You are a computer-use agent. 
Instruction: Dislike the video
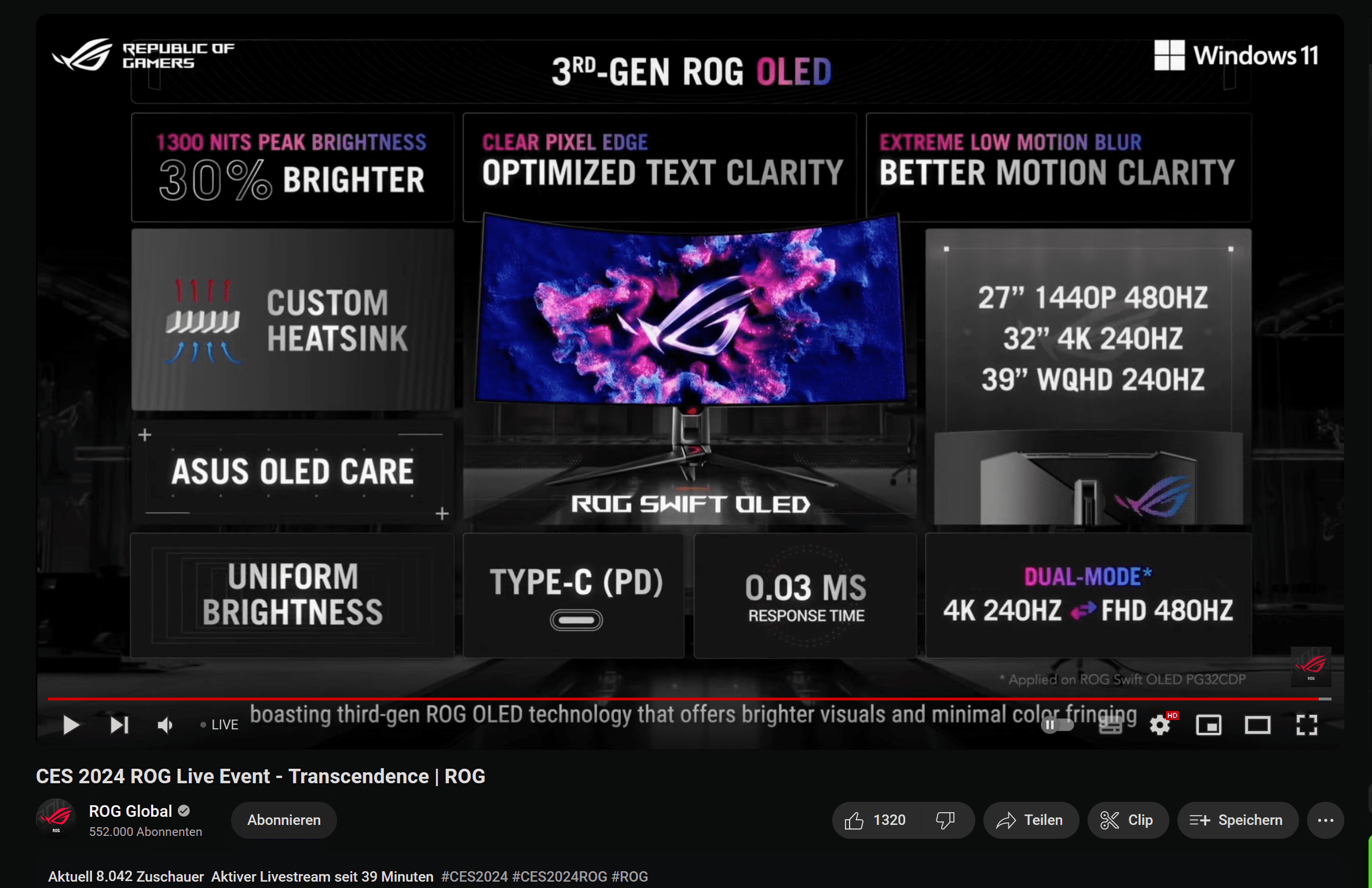(946, 820)
